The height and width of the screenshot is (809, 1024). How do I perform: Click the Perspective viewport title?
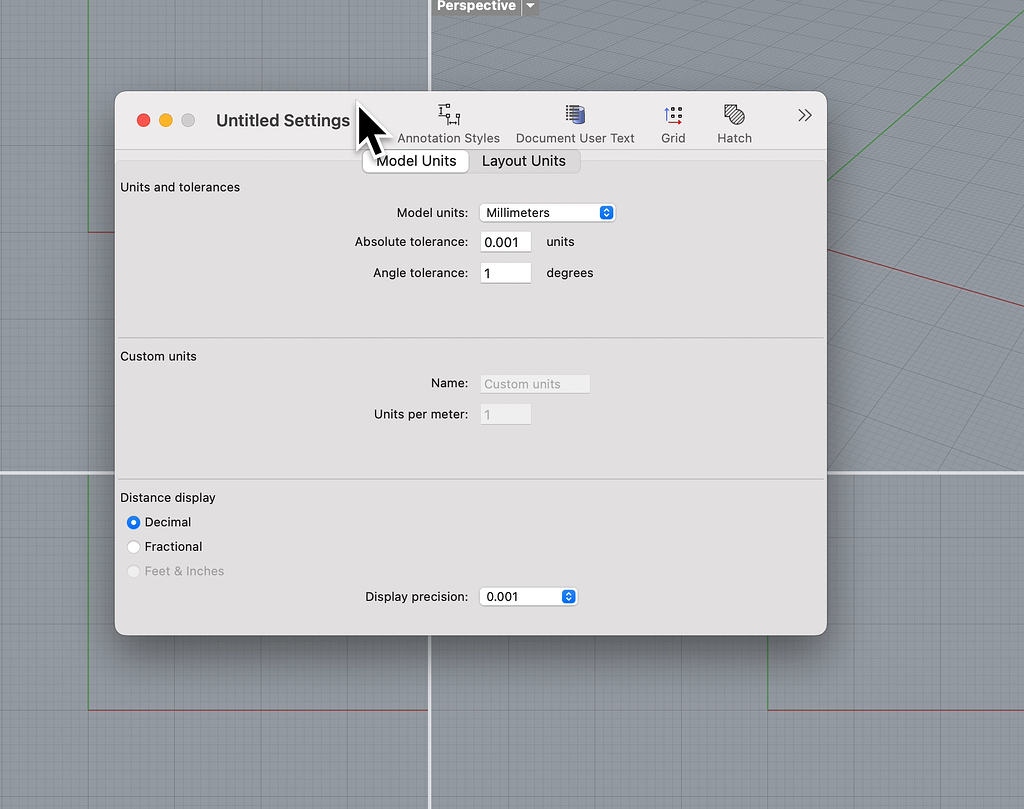click(476, 6)
